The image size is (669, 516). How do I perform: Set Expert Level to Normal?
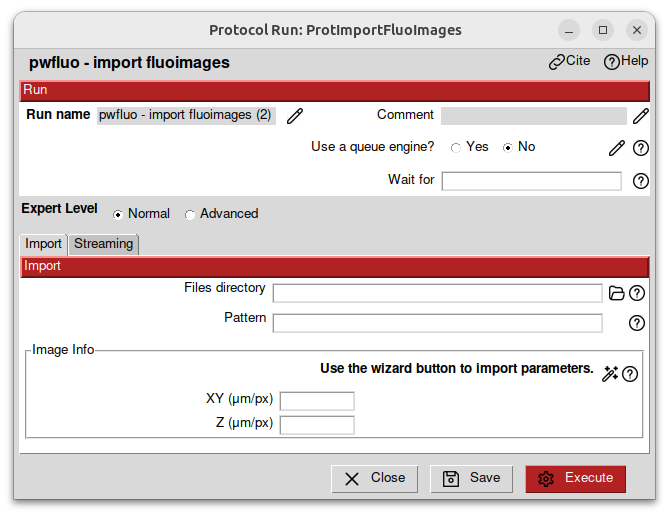click(118, 214)
